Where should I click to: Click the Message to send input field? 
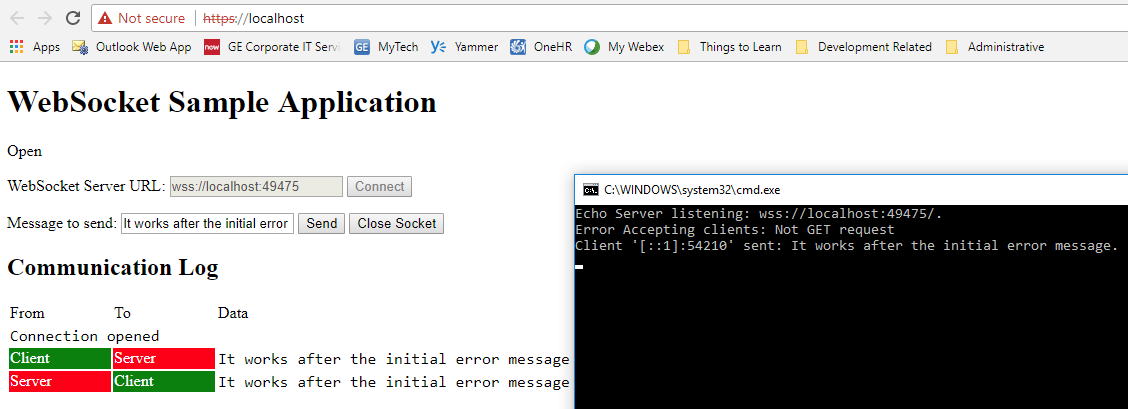pyautogui.click(x=207, y=224)
